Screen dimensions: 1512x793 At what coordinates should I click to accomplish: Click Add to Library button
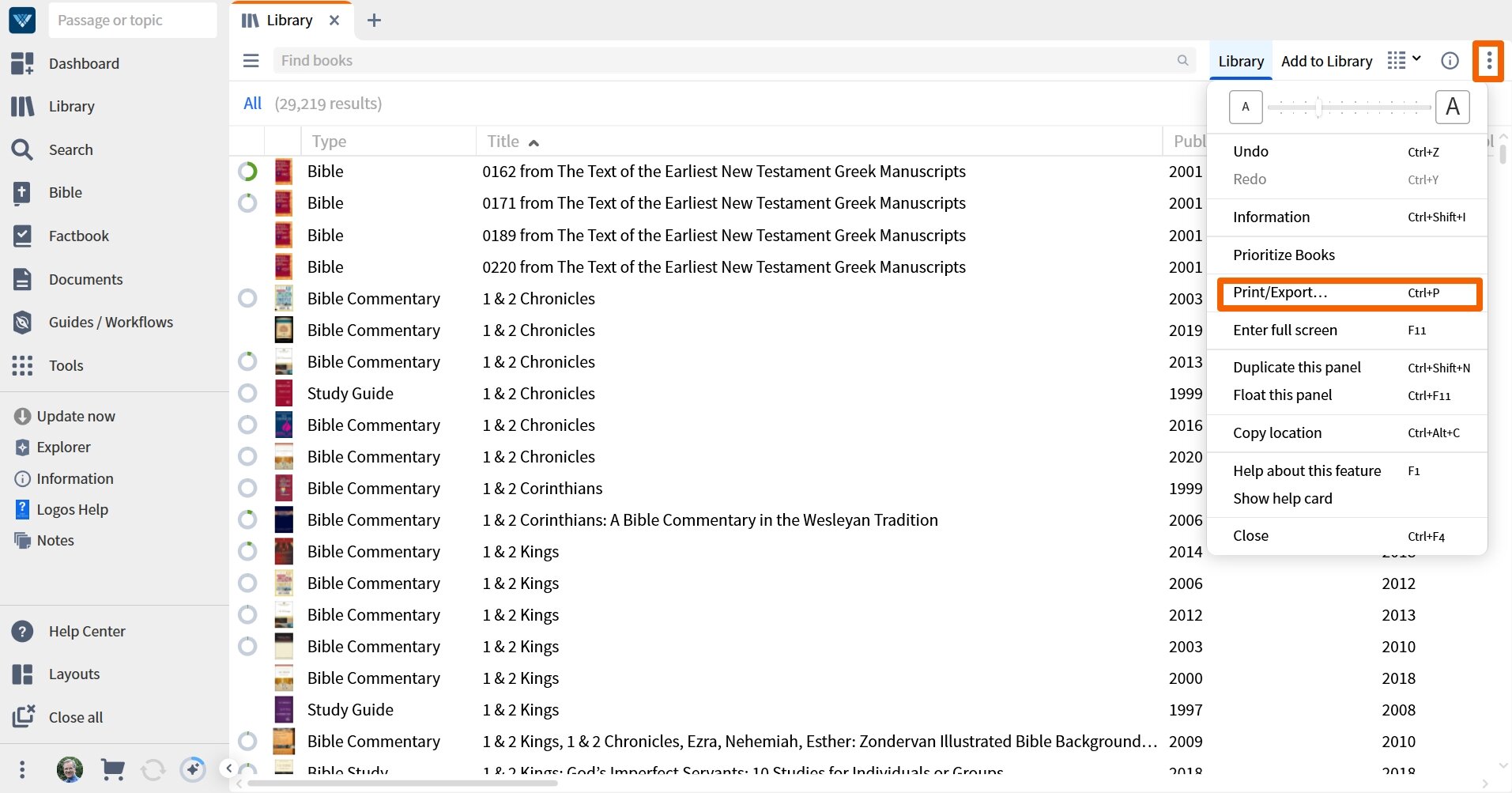tap(1326, 61)
